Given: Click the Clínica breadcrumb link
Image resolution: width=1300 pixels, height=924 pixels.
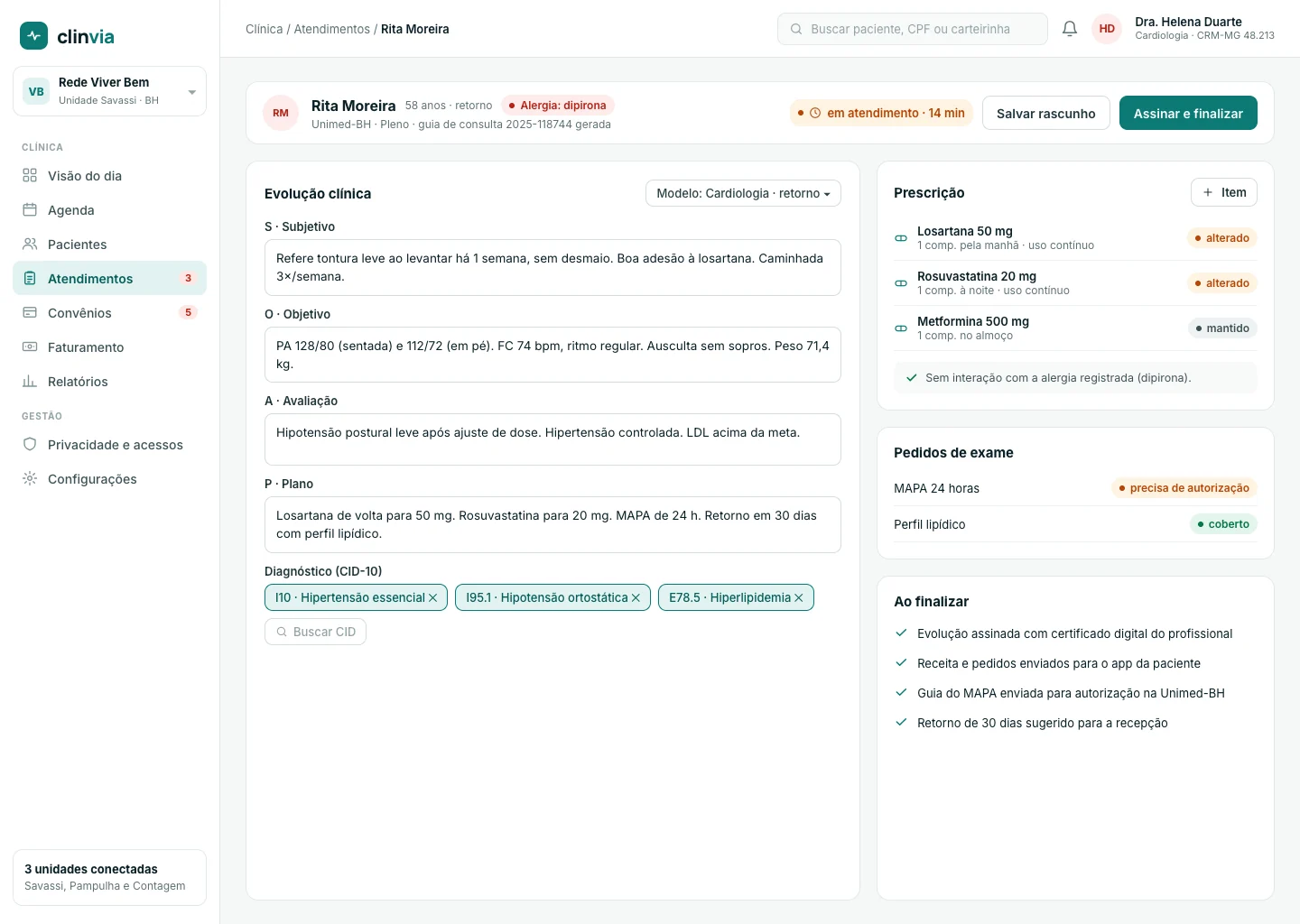Looking at the screenshot, I should pos(264,29).
